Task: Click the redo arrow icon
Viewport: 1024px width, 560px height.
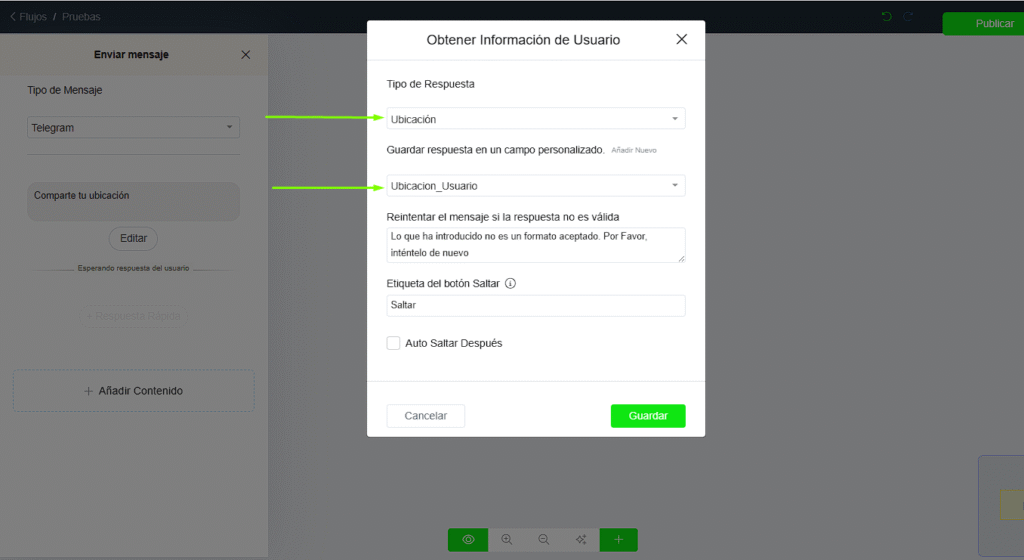Action: pos(908,17)
